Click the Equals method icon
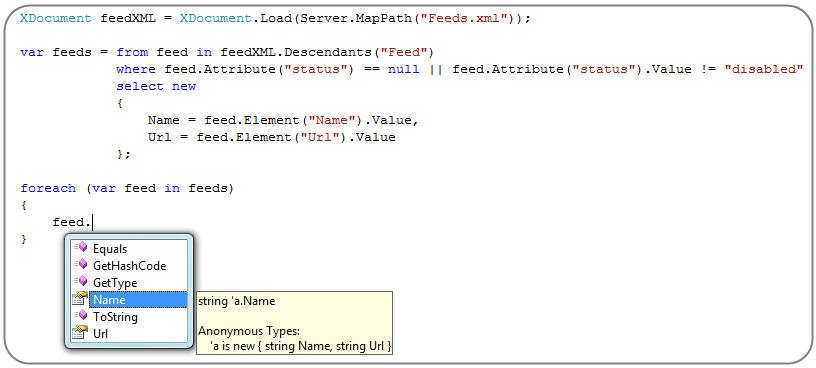Screen dimensions: 816x368 coord(80,248)
